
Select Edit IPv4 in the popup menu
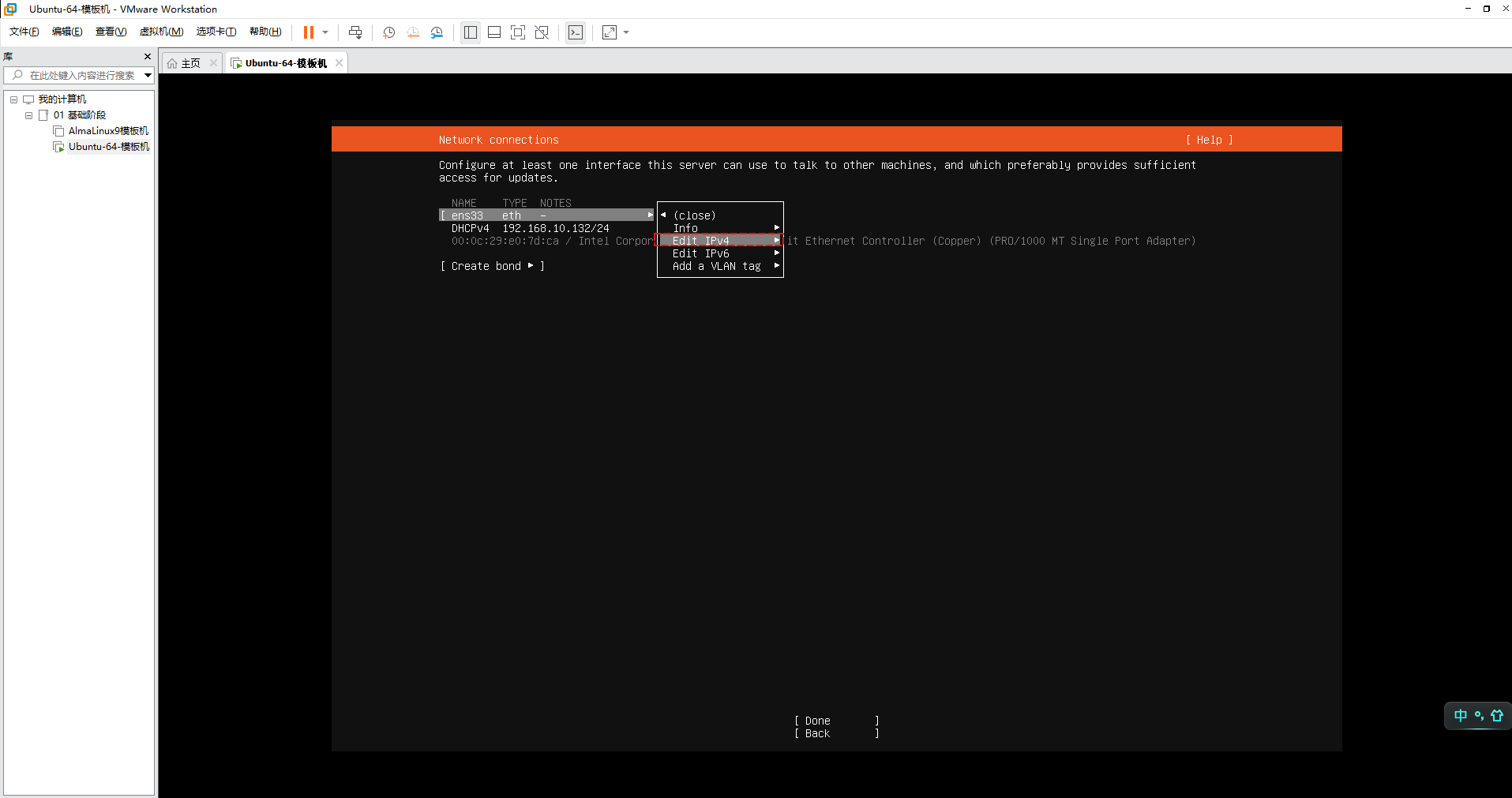(701, 241)
